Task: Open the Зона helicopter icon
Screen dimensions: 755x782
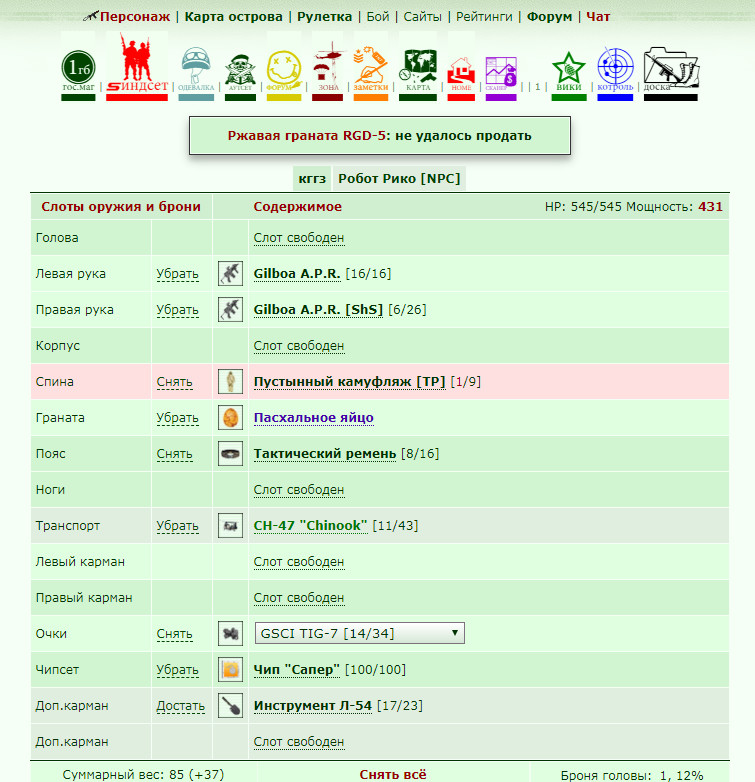Action: (x=328, y=71)
